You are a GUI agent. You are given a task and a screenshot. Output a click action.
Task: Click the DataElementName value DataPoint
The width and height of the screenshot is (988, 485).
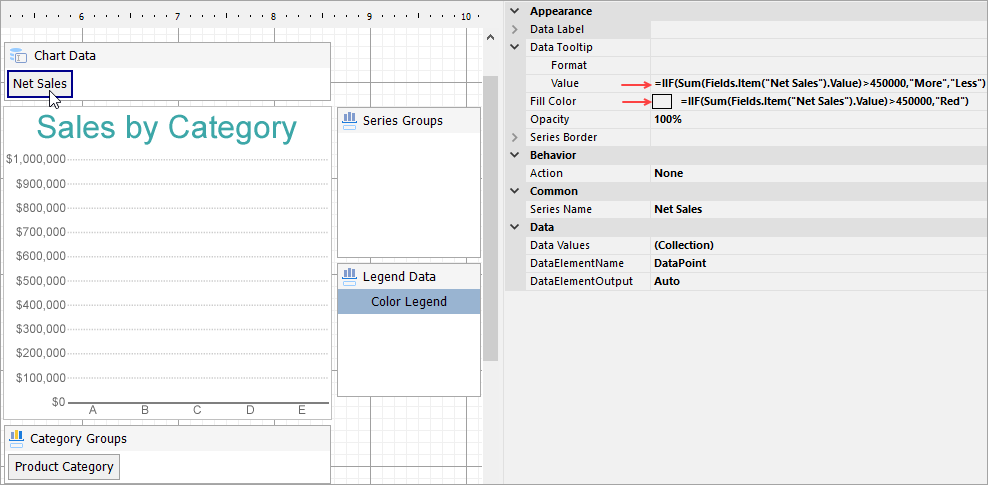[x=680, y=263]
